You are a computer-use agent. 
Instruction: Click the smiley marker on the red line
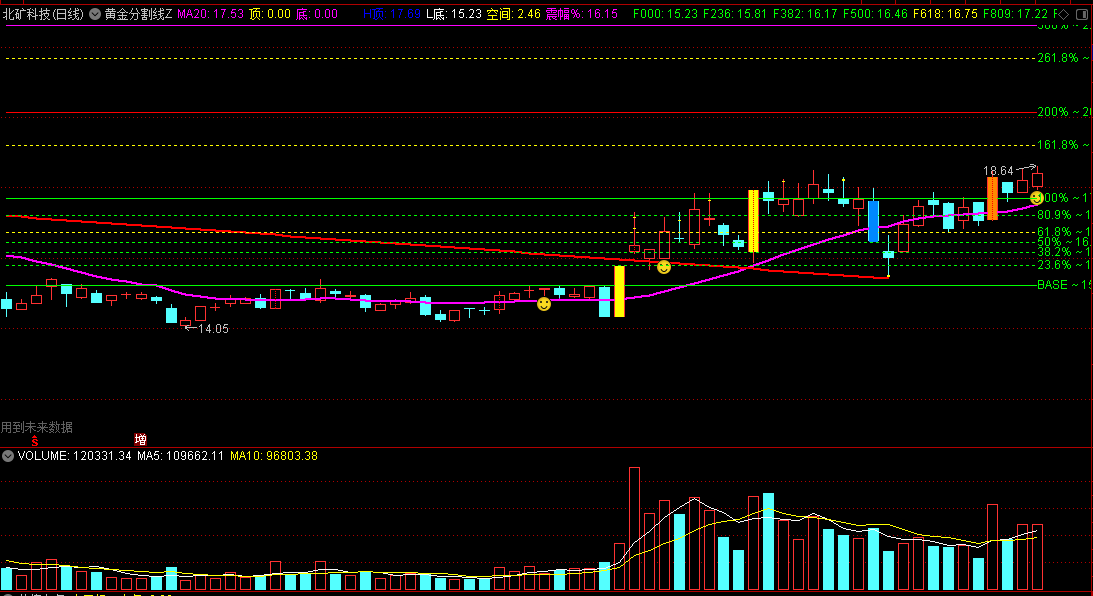click(x=664, y=267)
